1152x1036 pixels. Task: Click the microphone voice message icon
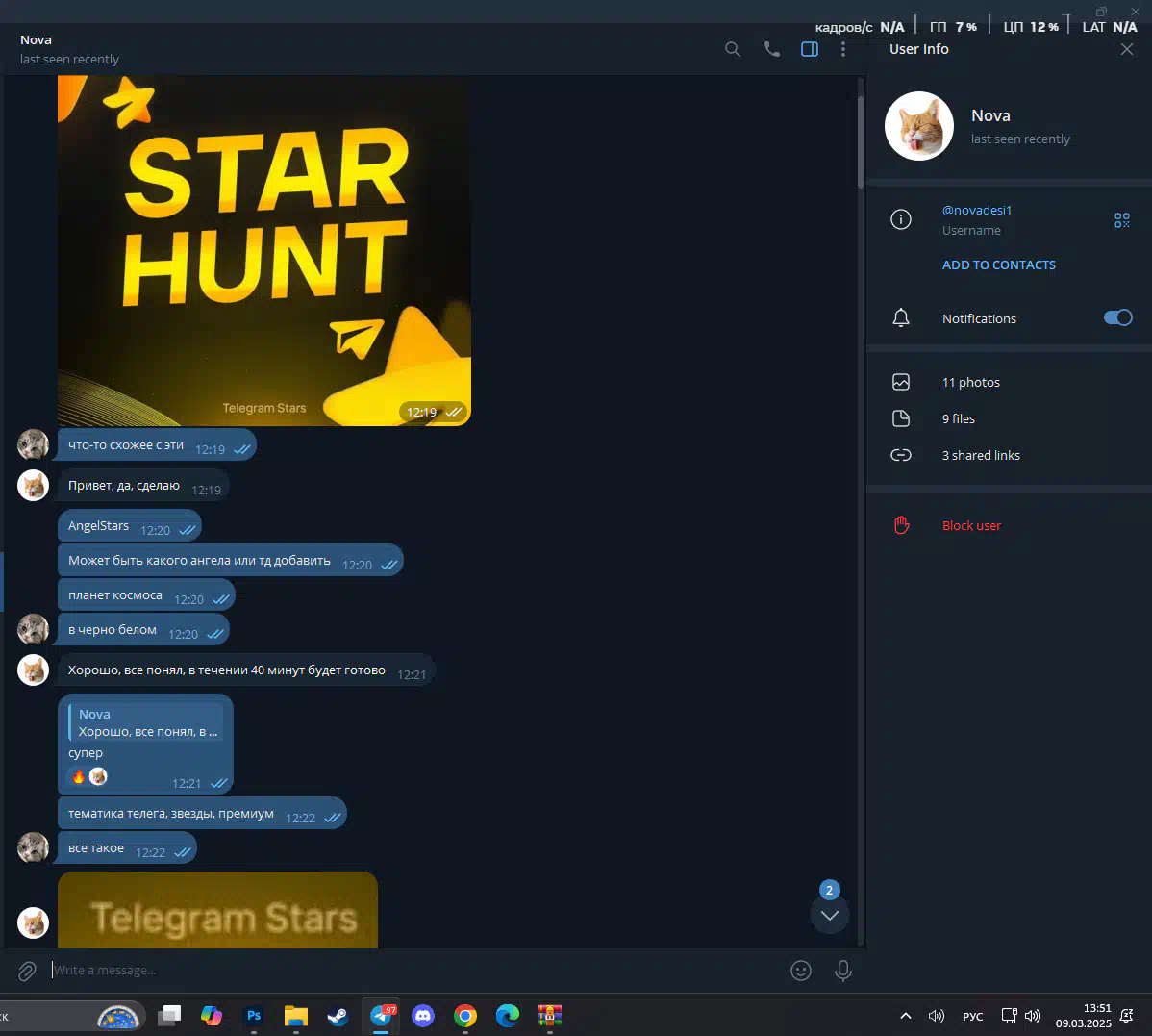(843, 971)
